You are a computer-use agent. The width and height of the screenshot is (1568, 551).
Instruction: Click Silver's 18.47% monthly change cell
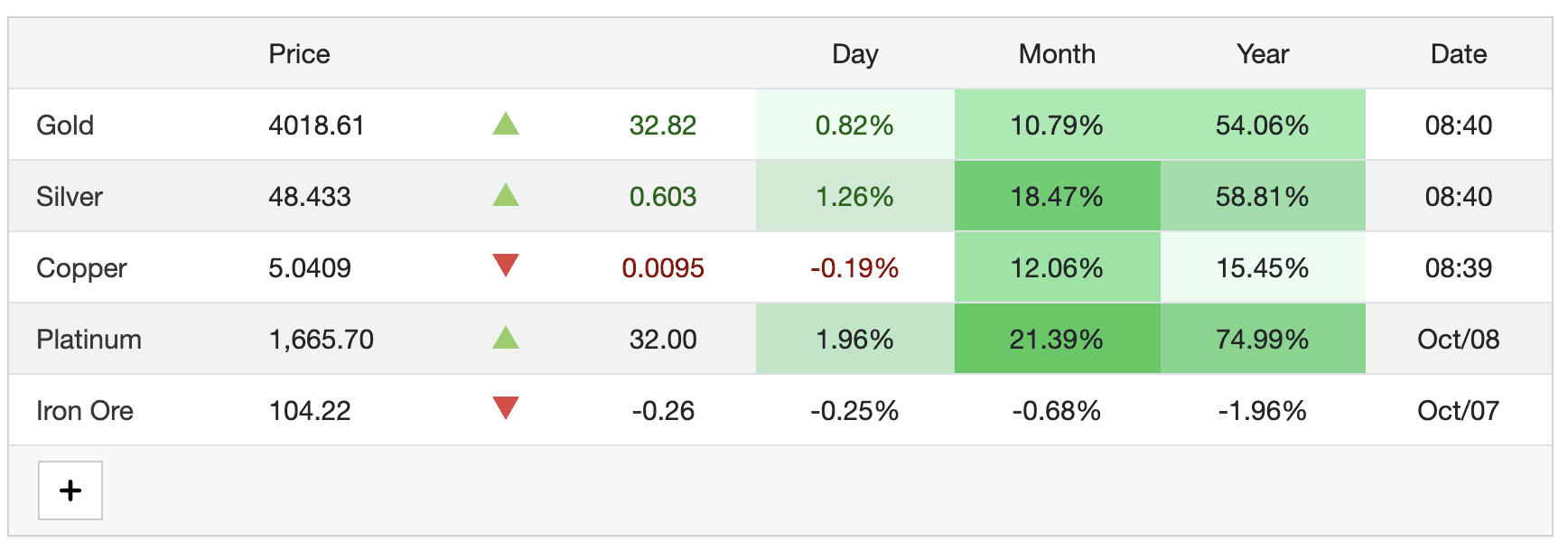click(x=1056, y=197)
